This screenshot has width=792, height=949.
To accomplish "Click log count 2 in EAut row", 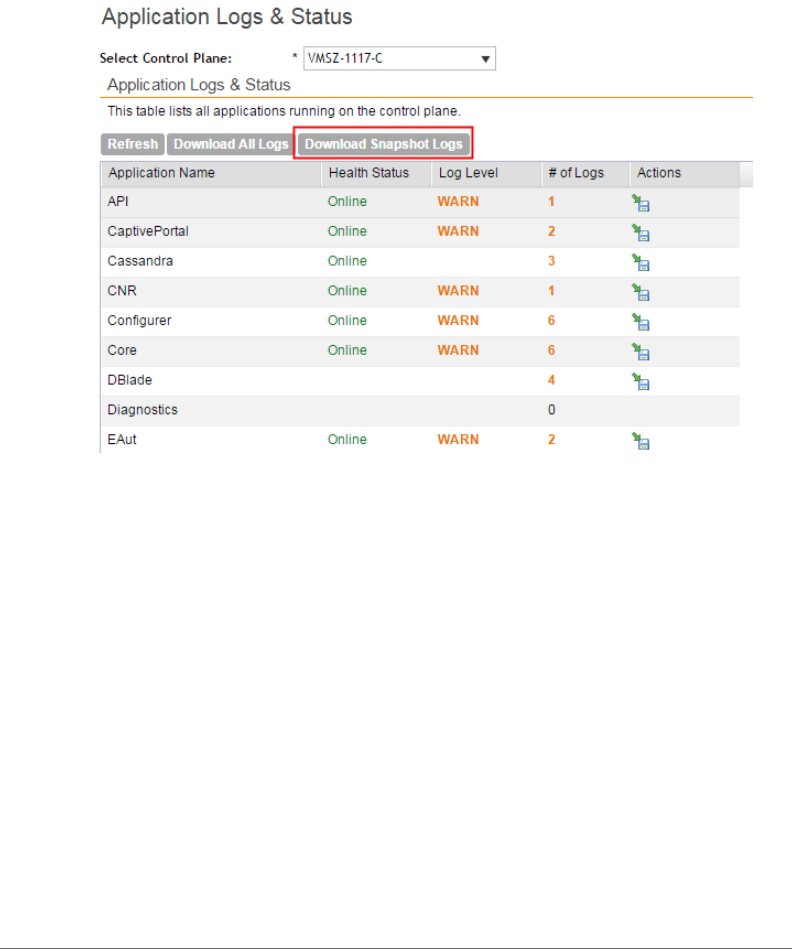I will pos(551,439).
